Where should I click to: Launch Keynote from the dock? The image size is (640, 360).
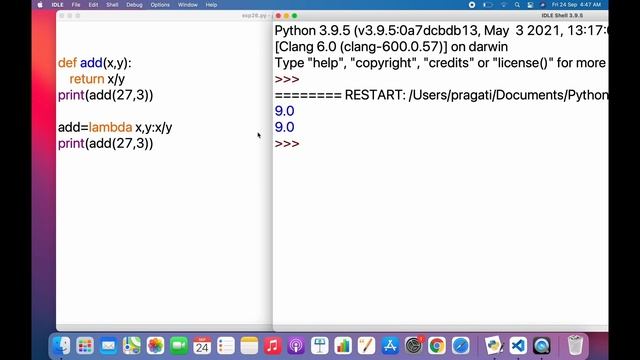point(320,346)
